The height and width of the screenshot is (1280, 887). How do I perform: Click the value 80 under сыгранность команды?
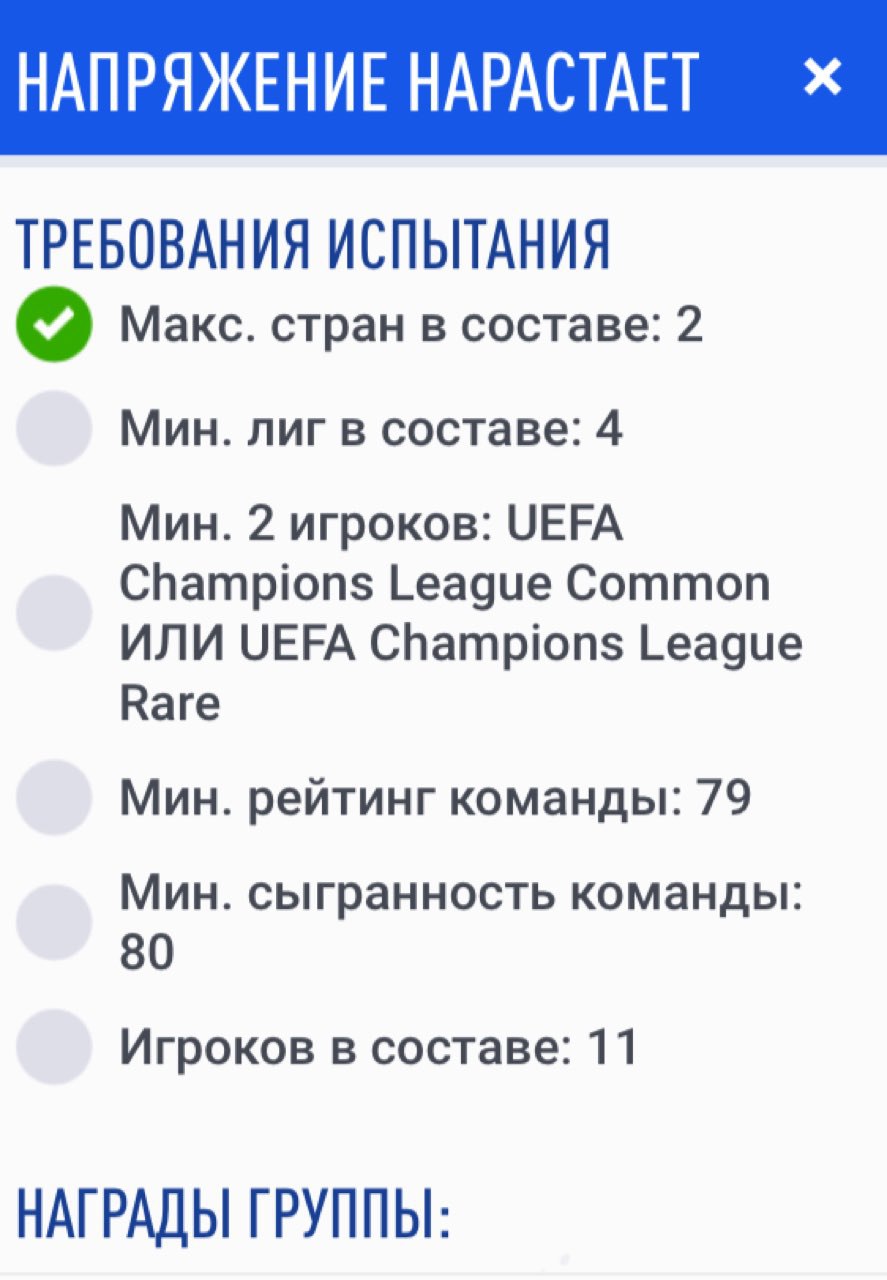click(147, 953)
